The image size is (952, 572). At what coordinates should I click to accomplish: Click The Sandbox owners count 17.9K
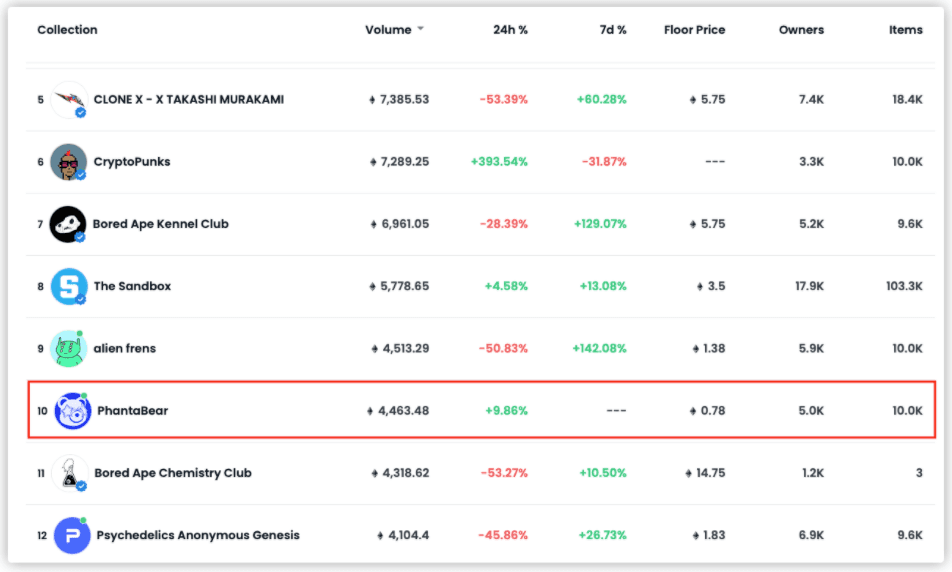(809, 286)
